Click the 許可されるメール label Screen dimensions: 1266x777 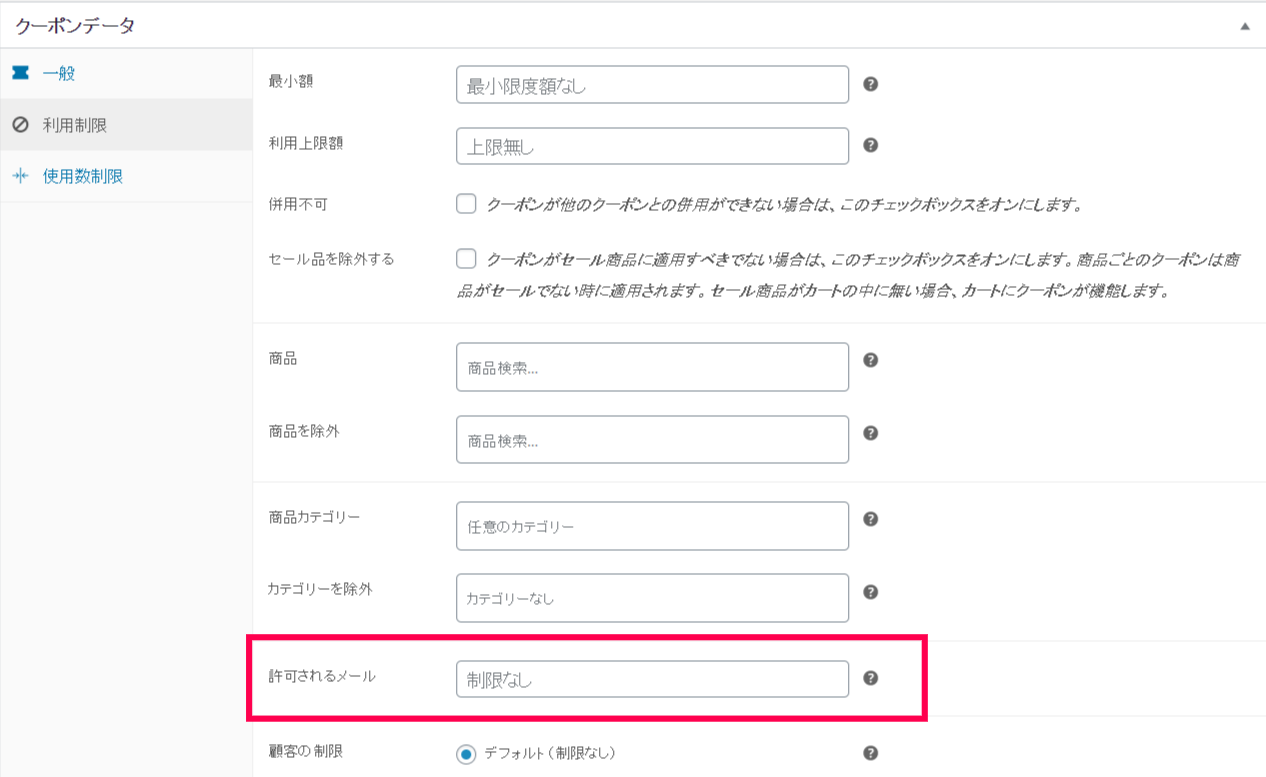322,676
